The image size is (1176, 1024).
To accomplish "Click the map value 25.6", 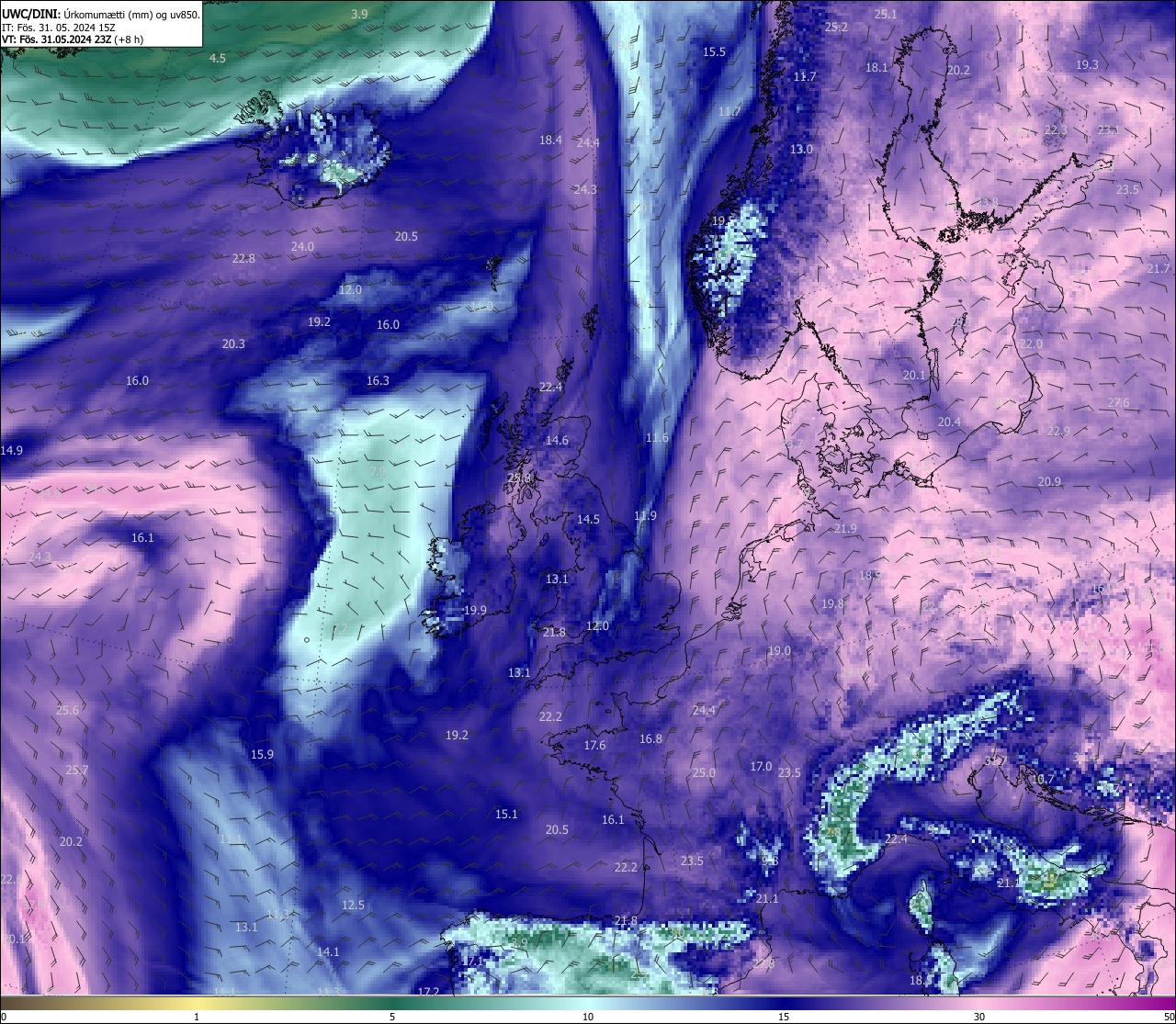I will pos(67,711).
